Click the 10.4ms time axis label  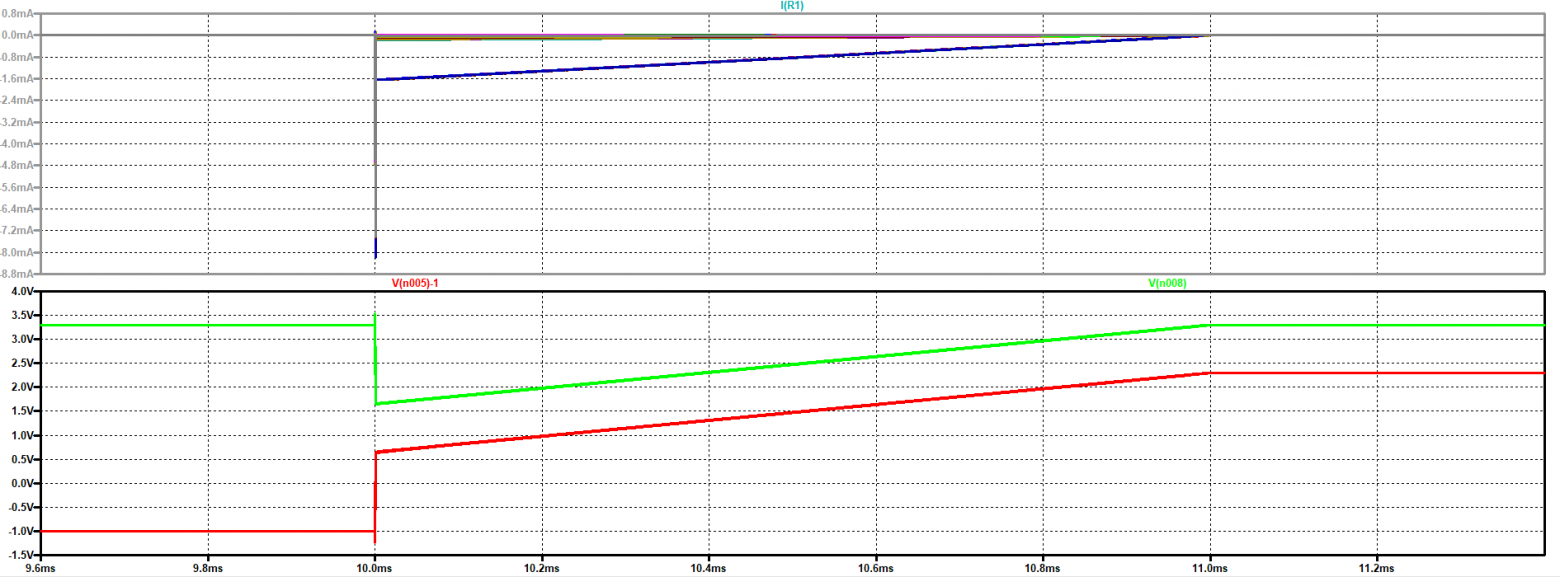(x=708, y=568)
